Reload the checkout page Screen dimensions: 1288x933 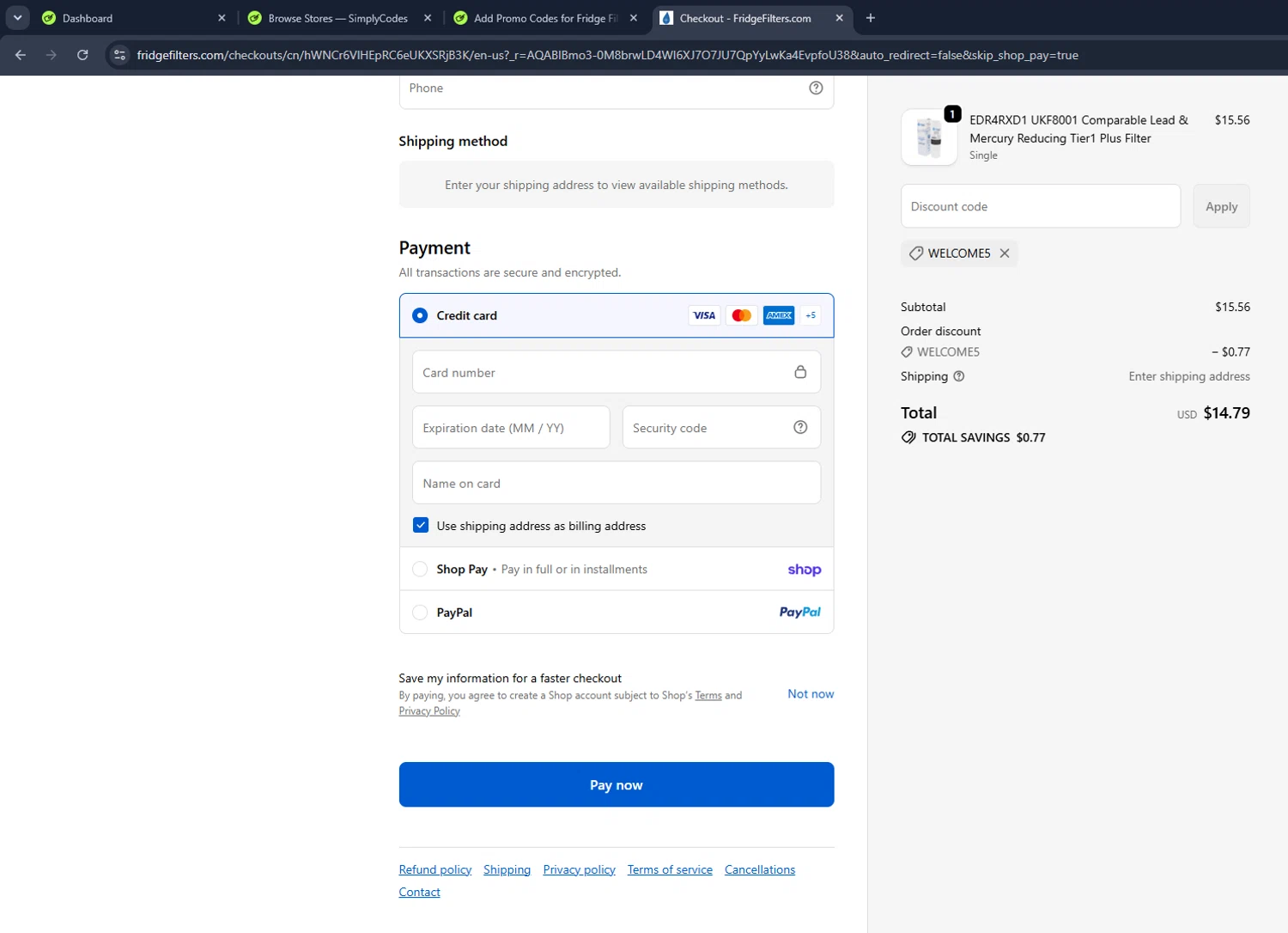point(82,55)
